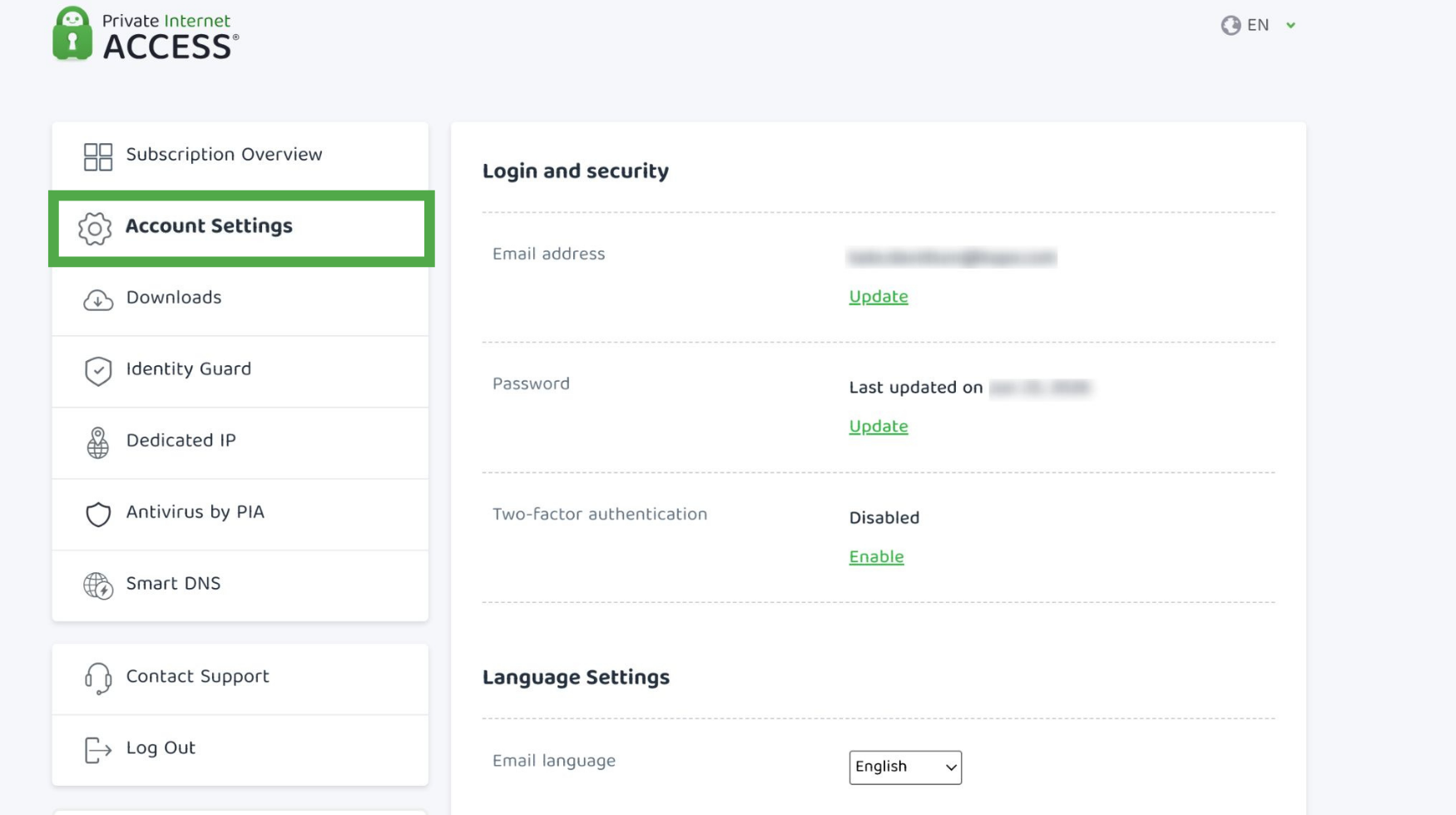Go to the Downloads section
Viewport: 1456px width, 815px height.
(x=240, y=299)
